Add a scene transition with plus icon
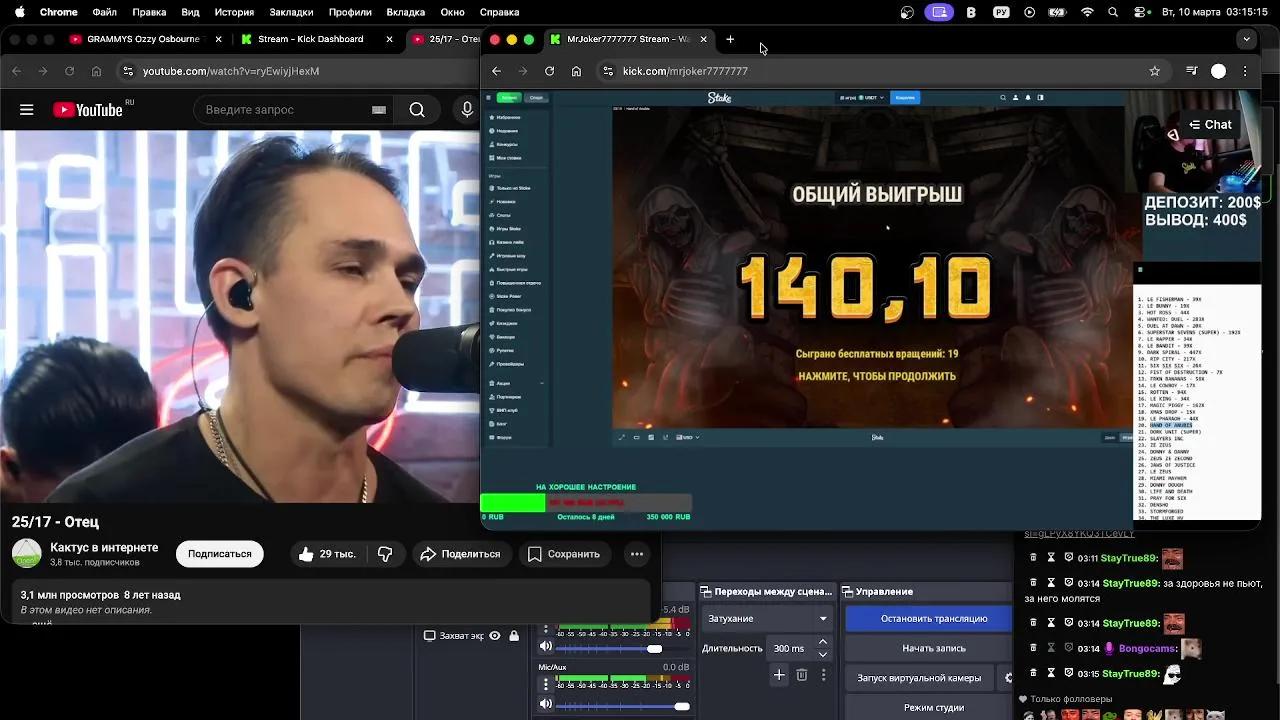Image resolution: width=1280 pixels, height=720 pixels. 779,675
